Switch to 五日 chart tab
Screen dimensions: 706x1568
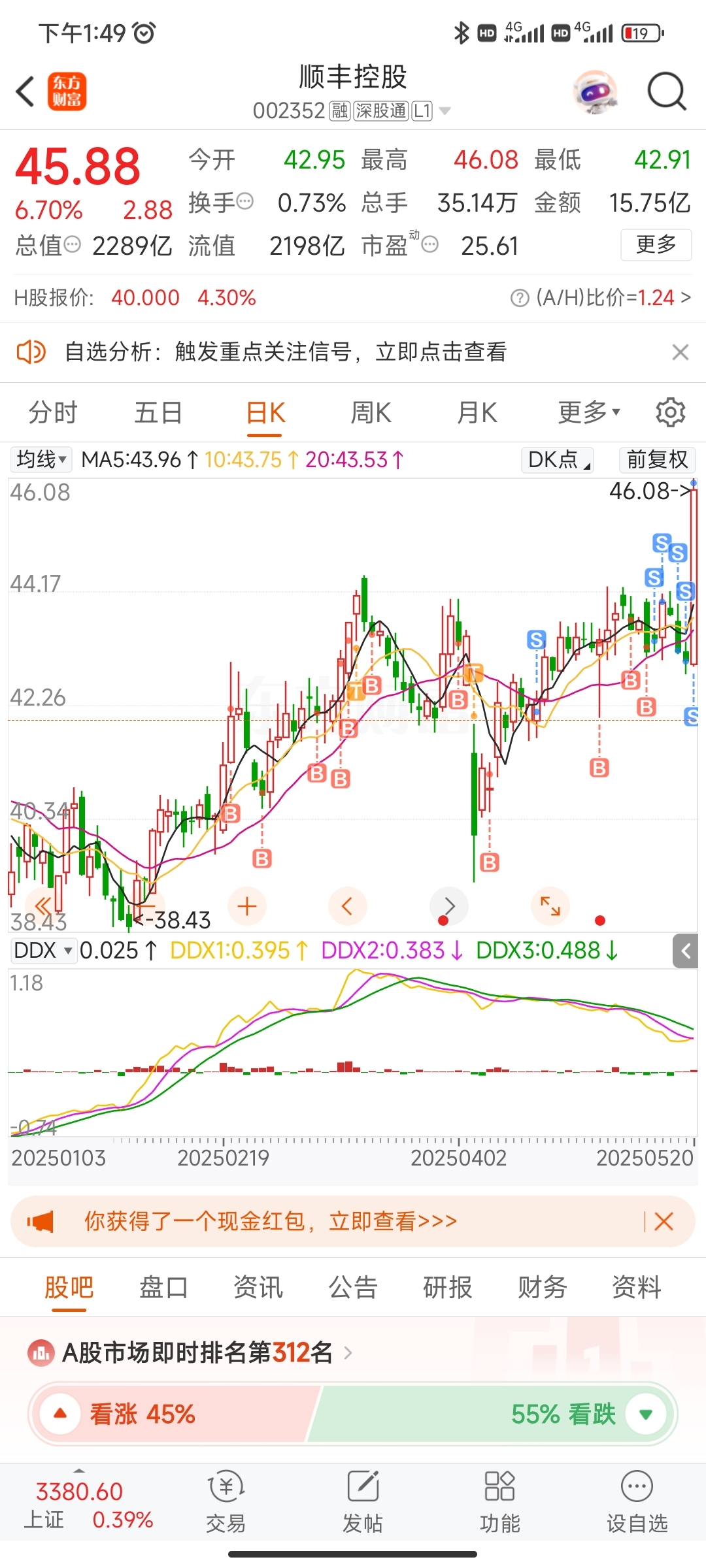pyautogui.click(x=159, y=412)
